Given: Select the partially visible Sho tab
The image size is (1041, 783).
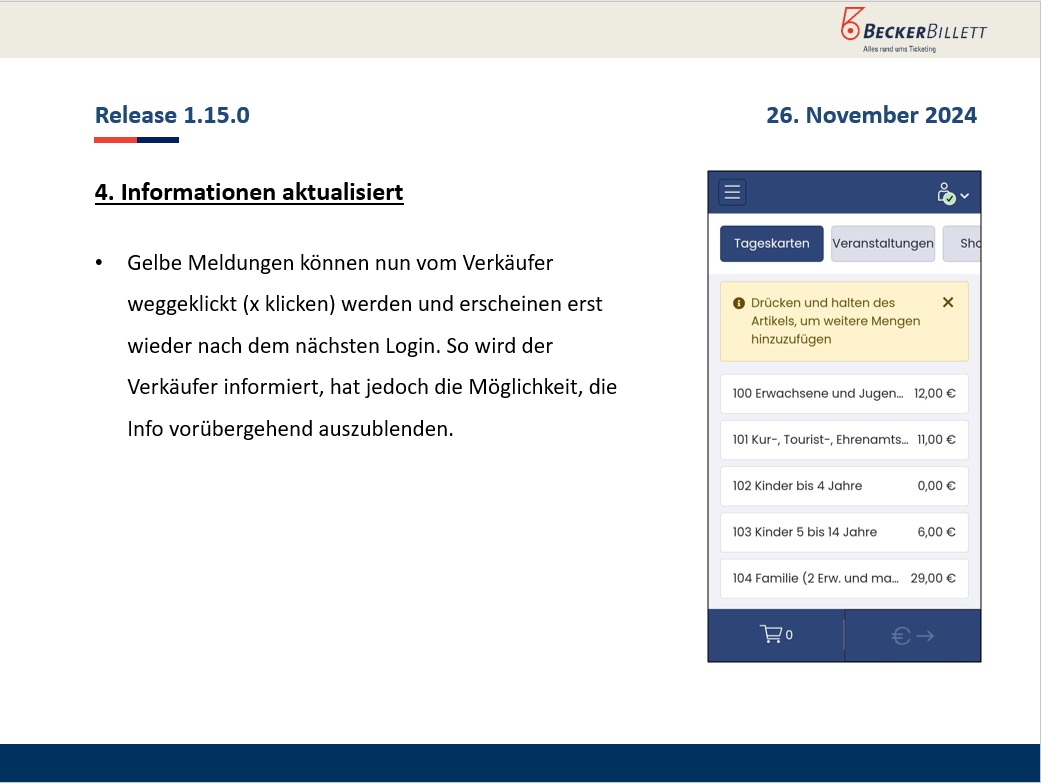Looking at the screenshot, I should point(962,244).
